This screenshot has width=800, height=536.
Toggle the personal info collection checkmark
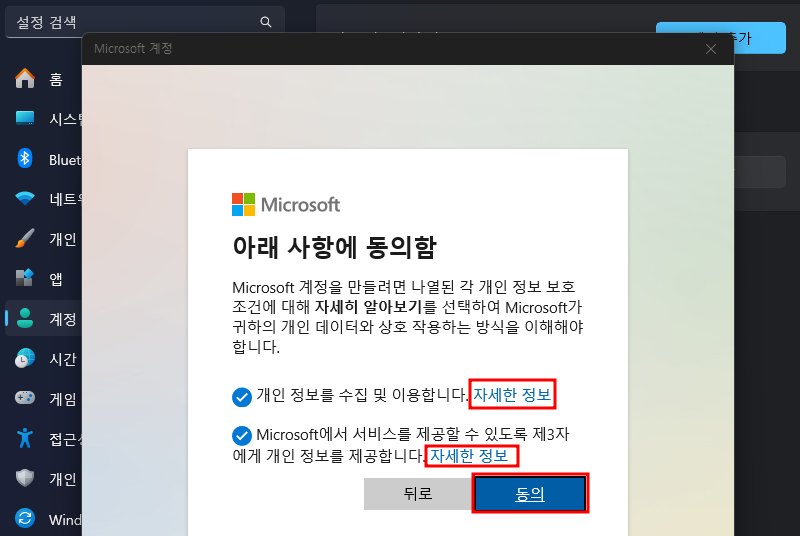pos(242,397)
